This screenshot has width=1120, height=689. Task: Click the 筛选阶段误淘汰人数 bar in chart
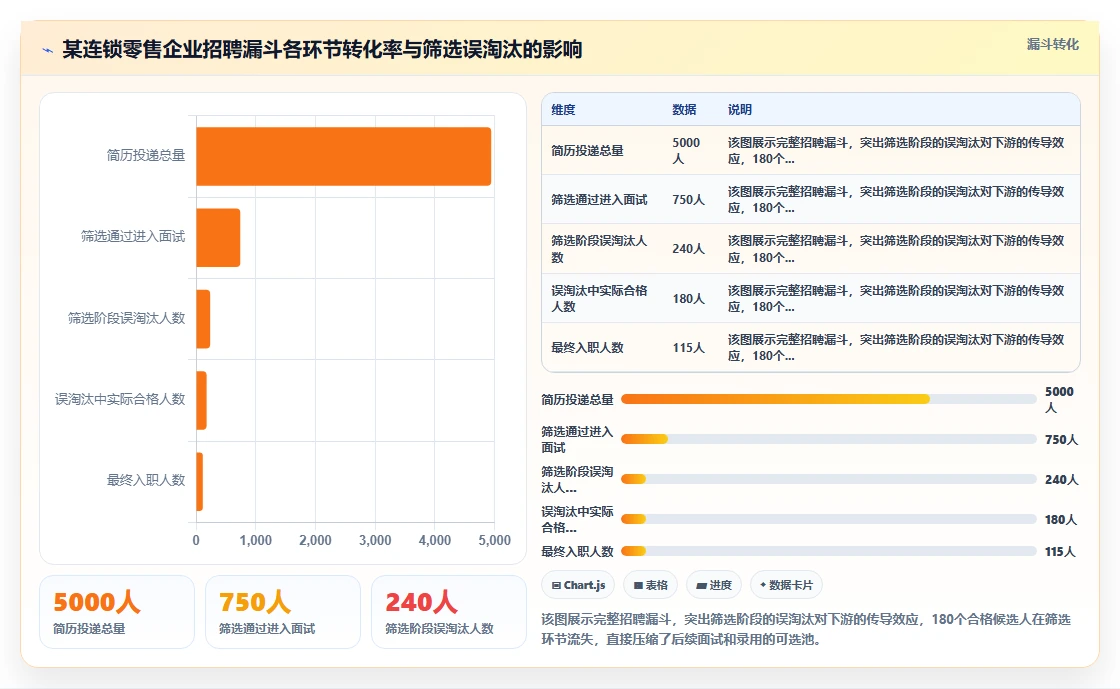203,319
